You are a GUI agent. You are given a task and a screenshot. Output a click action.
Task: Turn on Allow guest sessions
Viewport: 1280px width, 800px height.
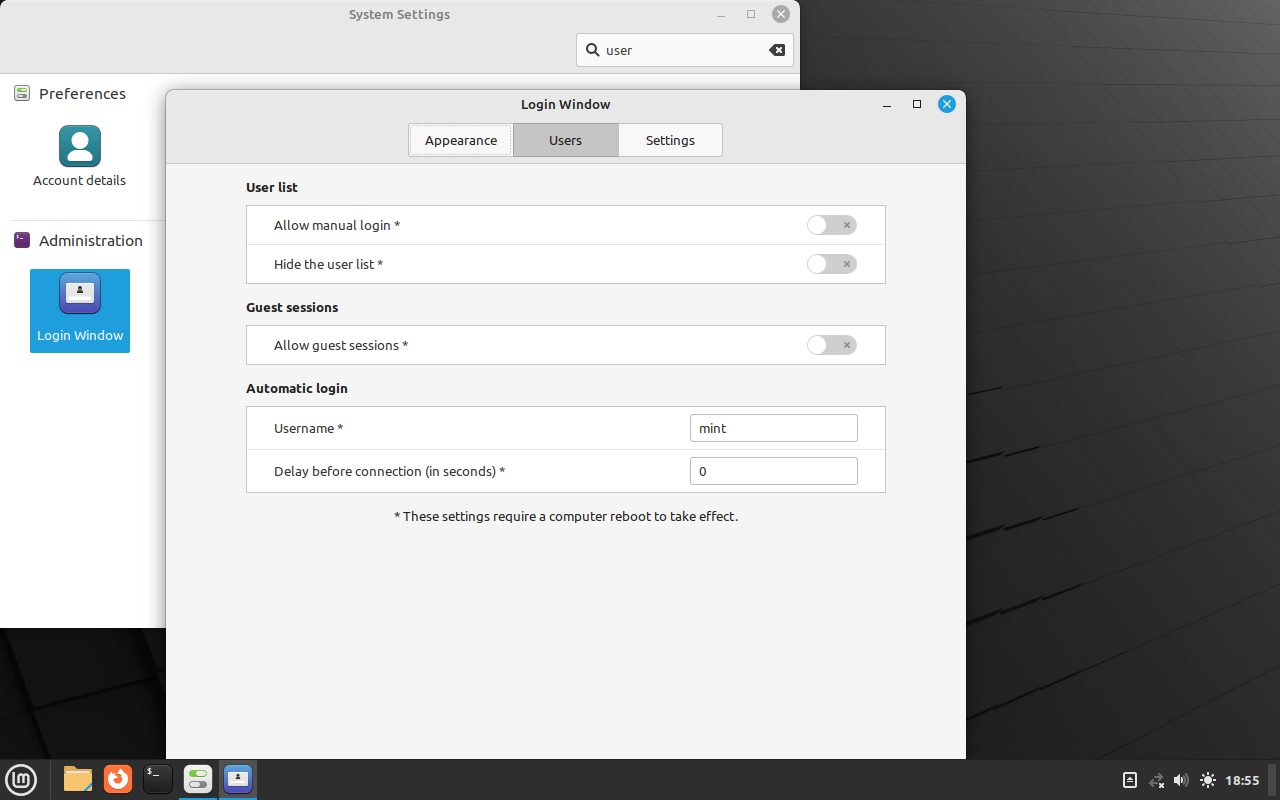click(831, 345)
